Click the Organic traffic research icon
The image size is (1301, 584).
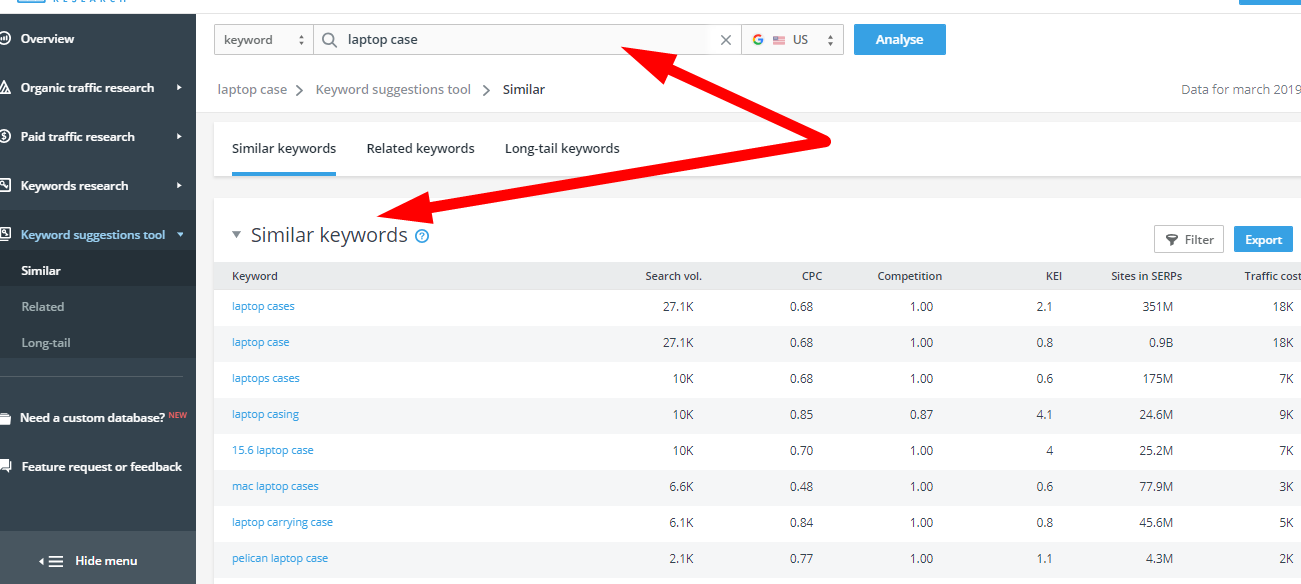[x=5, y=88]
